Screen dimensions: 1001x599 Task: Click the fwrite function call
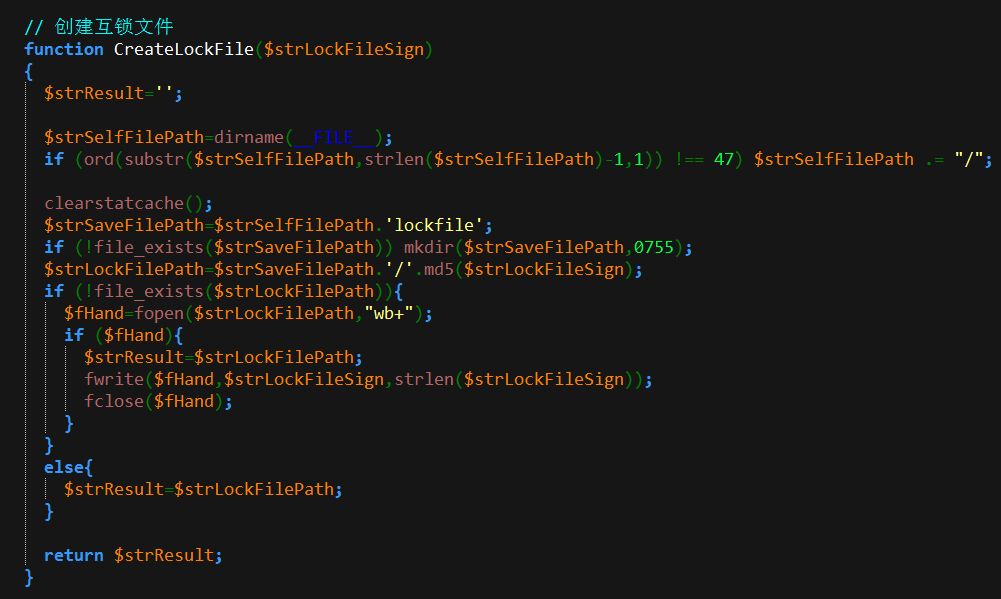(x=114, y=379)
